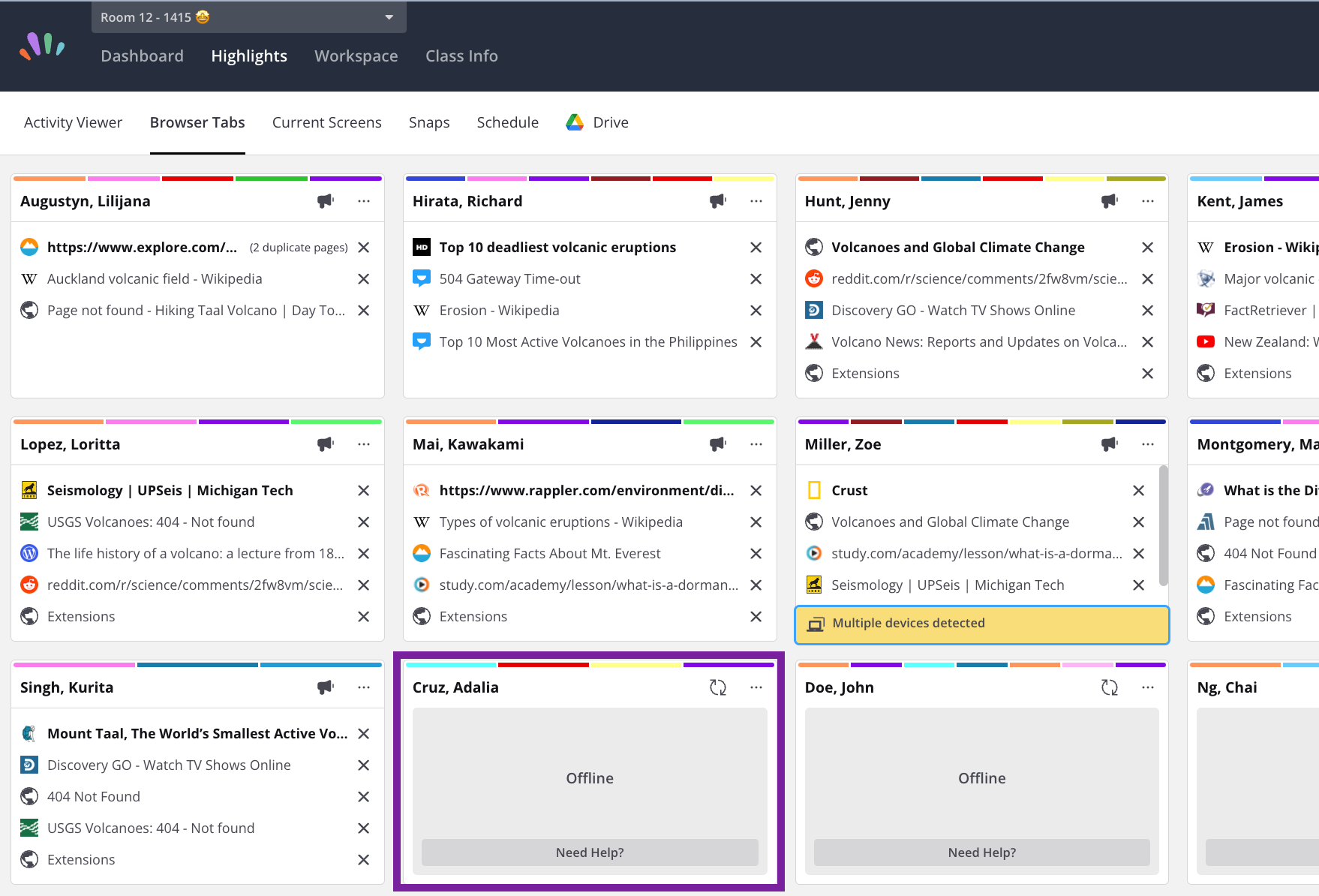Open the Snaps tab
1319x896 pixels.
point(429,122)
